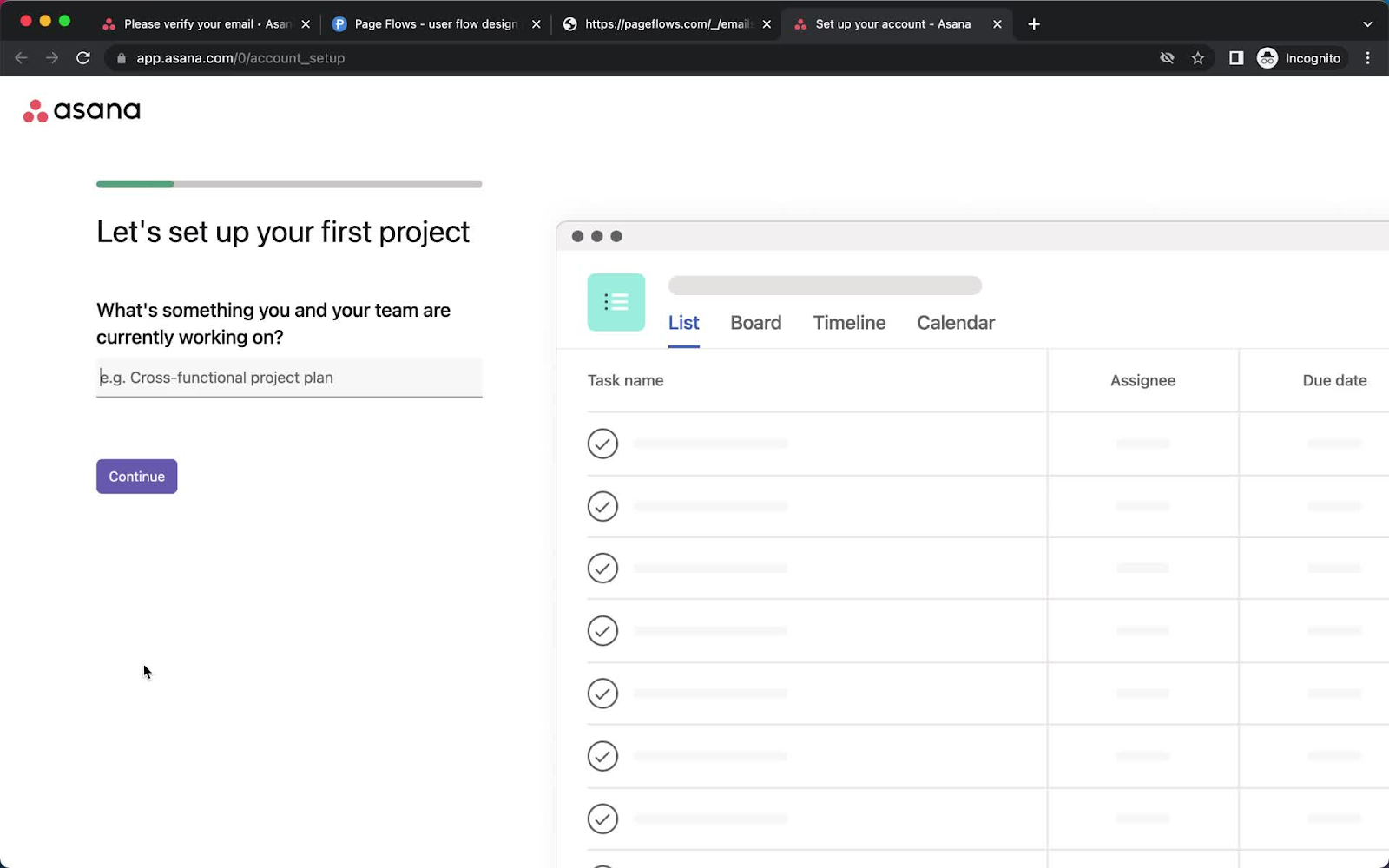Click the onboarding progress bar
Viewport: 1389px width, 868px height.
289,184
